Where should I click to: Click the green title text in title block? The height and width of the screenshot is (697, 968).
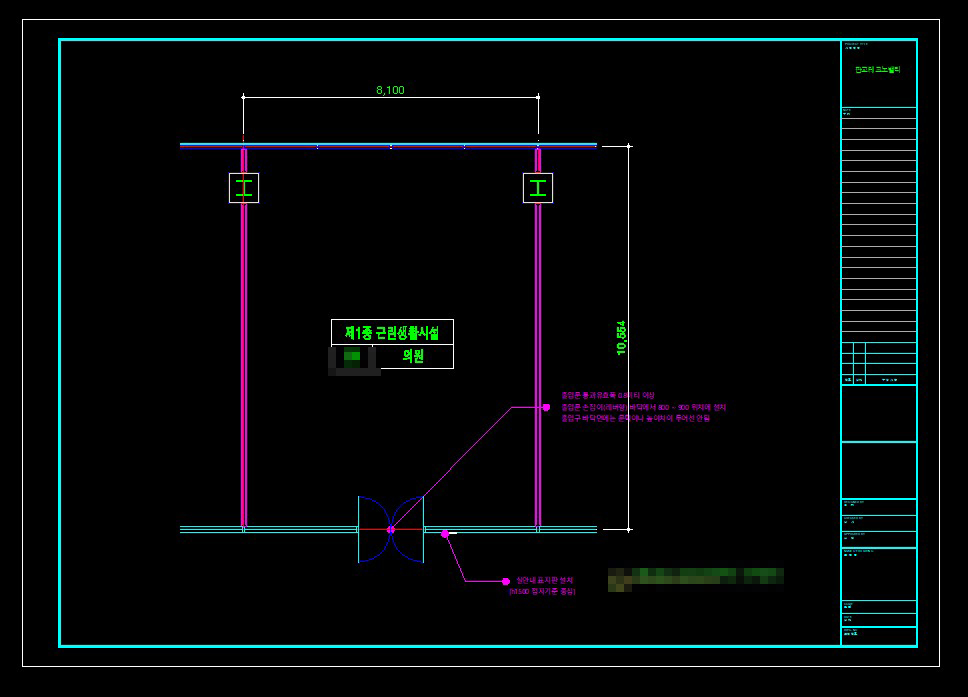pyautogui.click(x=877, y=70)
